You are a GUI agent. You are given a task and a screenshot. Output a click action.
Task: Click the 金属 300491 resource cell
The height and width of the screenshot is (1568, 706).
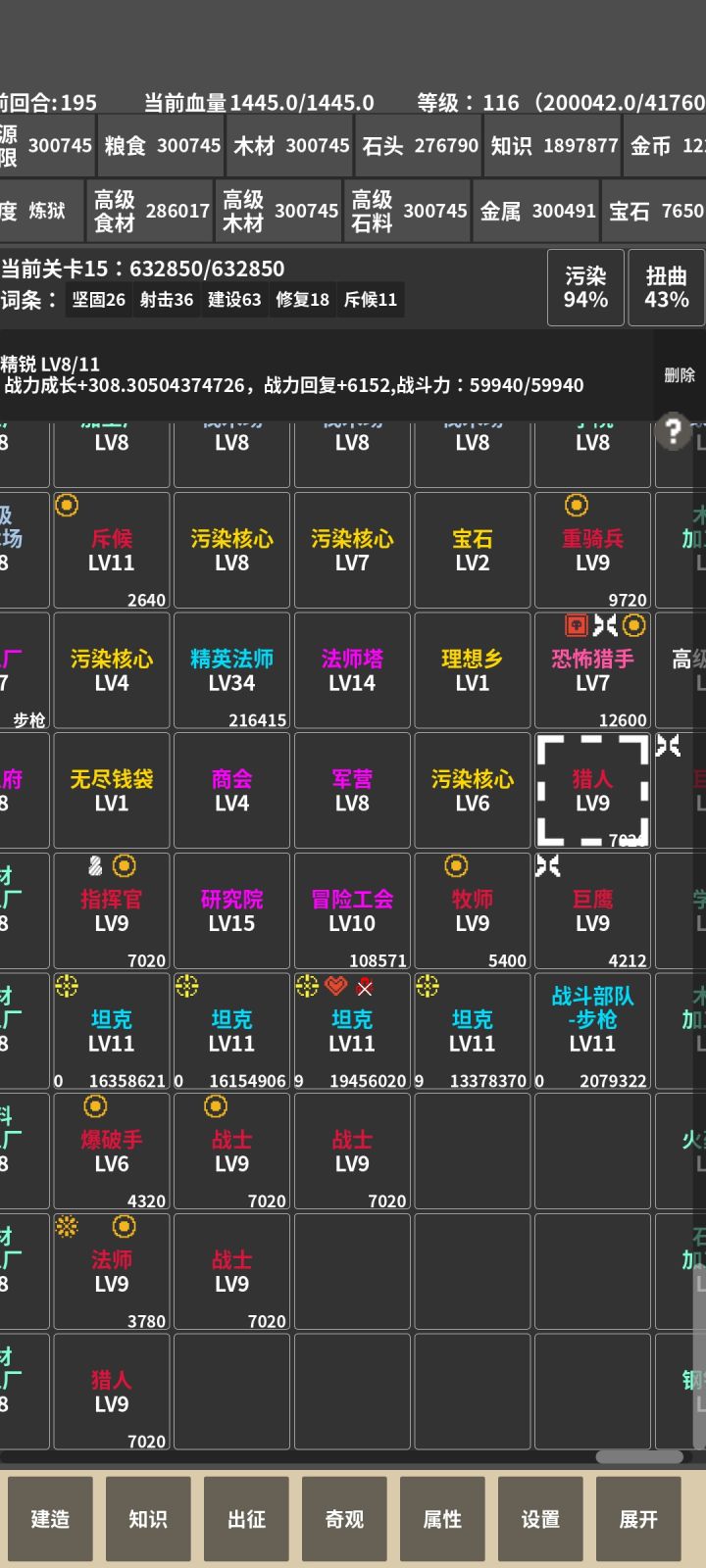pyautogui.click(x=537, y=211)
